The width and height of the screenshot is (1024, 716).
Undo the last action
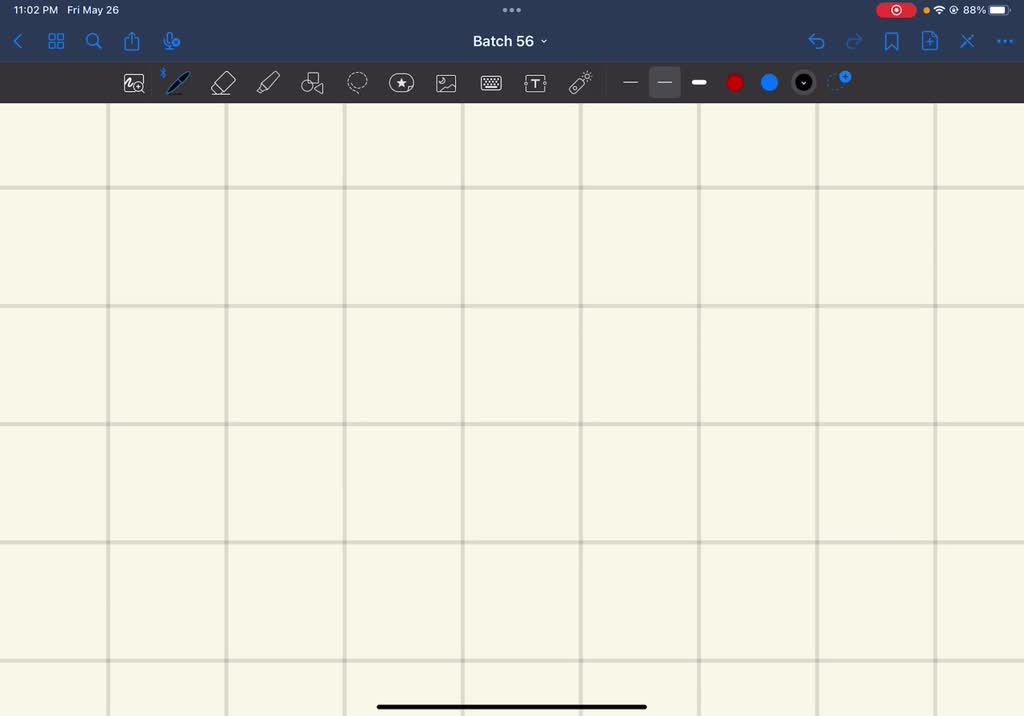point(816,41)
